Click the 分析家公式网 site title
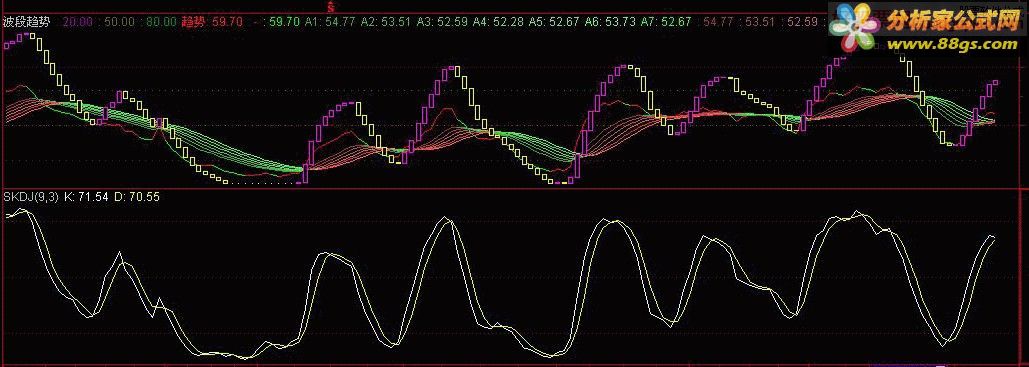Image resolution: width=1029 pixels, height=367 pixels. [952, 21]
